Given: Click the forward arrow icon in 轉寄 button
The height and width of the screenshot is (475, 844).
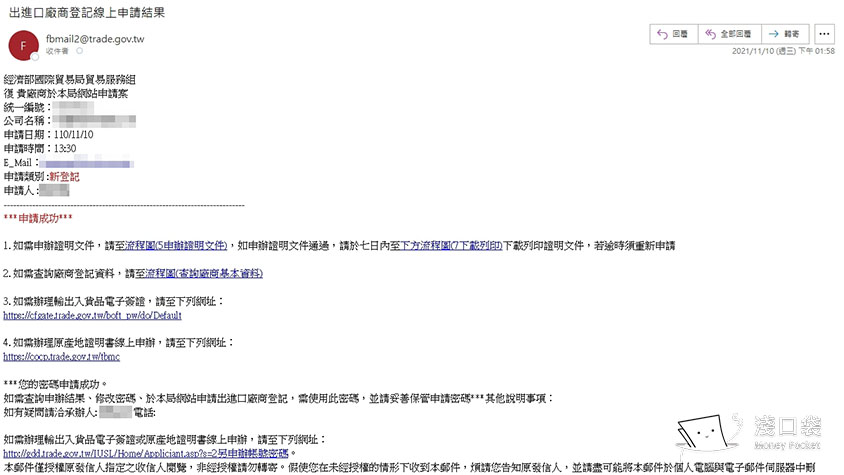Looking at the screenshot, I should click(x=773, y=34).
